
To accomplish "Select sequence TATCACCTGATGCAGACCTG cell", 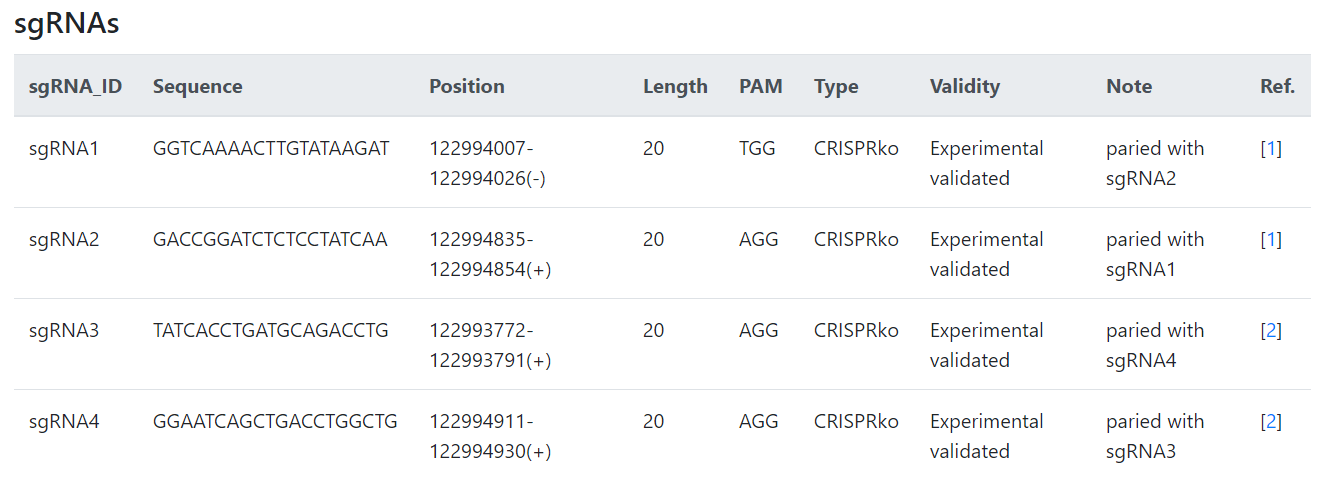I will tap(271, 331).
